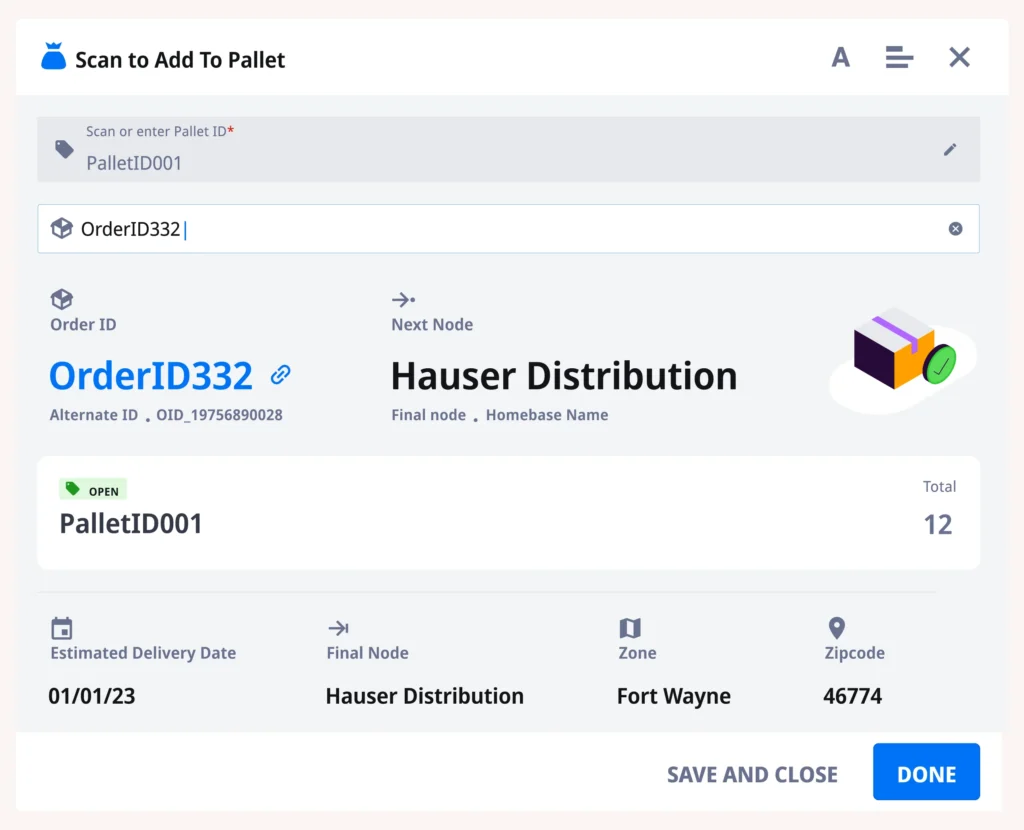
Task: Click the OPEN status tag badge
Action: tap(94, 490)
